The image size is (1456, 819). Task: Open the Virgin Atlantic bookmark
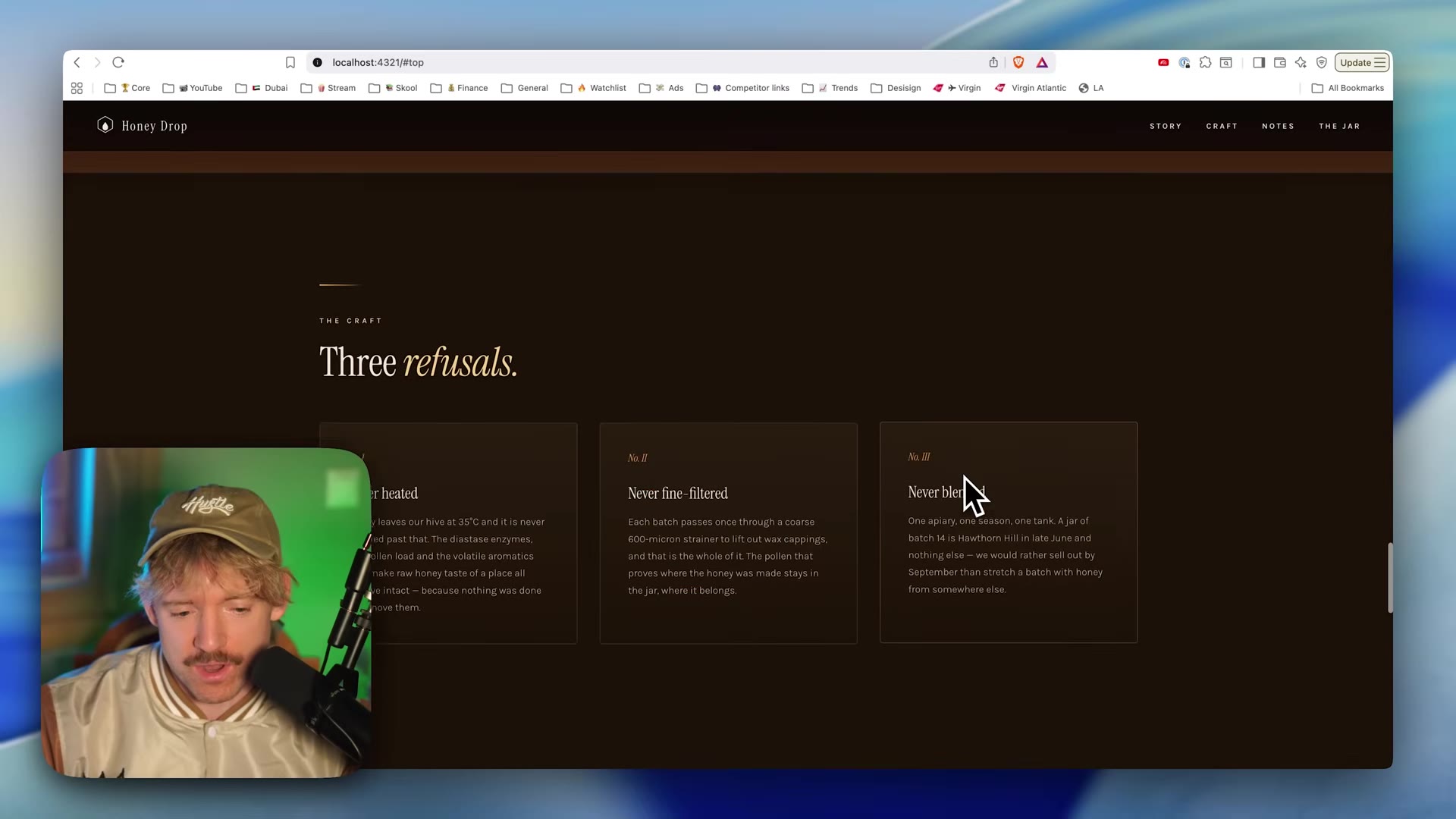pyautogui.click(x=1030, y=88)
